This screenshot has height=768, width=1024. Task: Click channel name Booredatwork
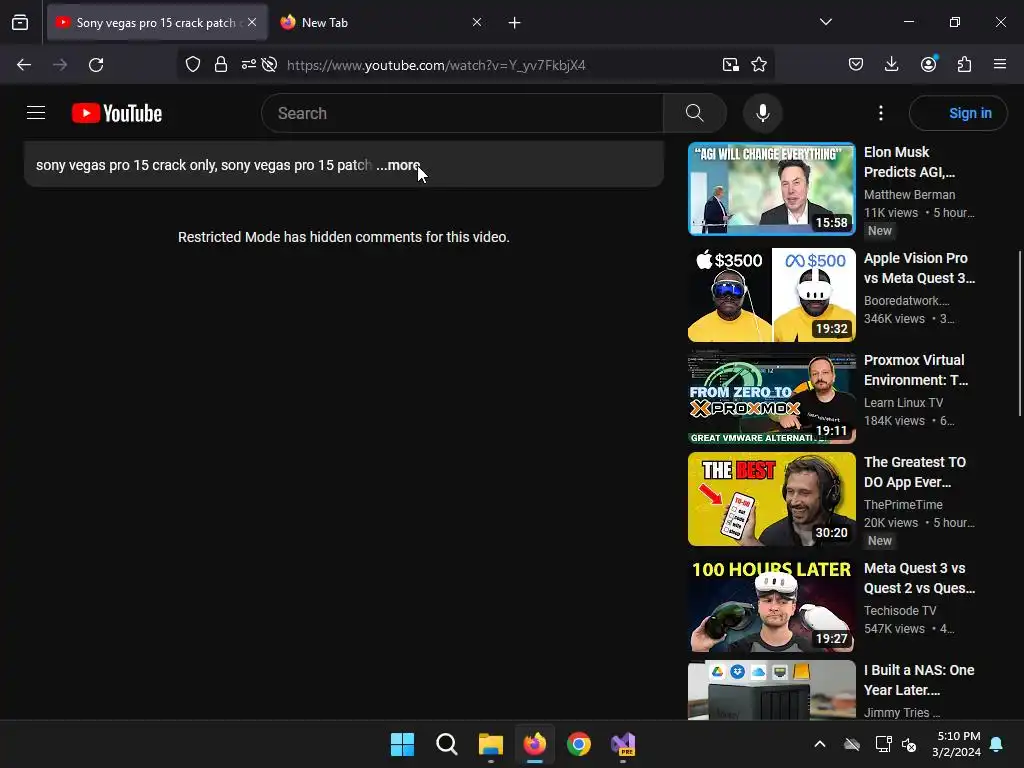tap(906, 300)
